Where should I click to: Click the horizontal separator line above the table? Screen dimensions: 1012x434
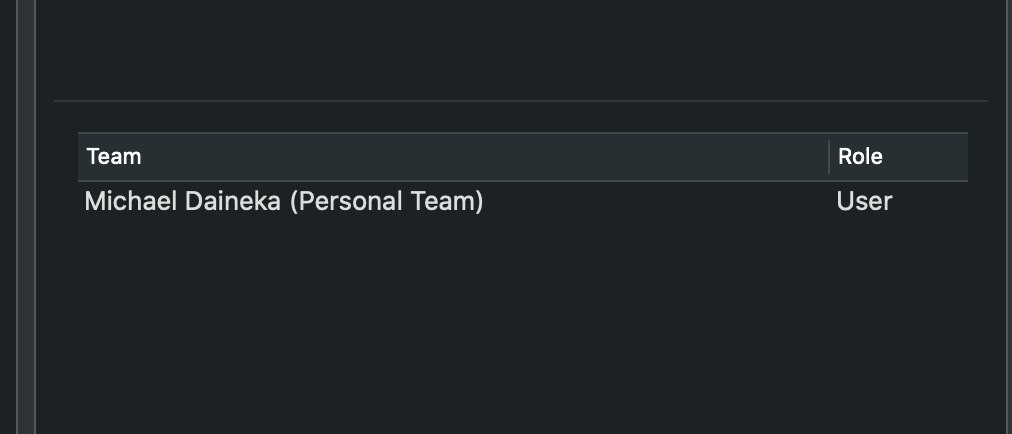[521, 101]
